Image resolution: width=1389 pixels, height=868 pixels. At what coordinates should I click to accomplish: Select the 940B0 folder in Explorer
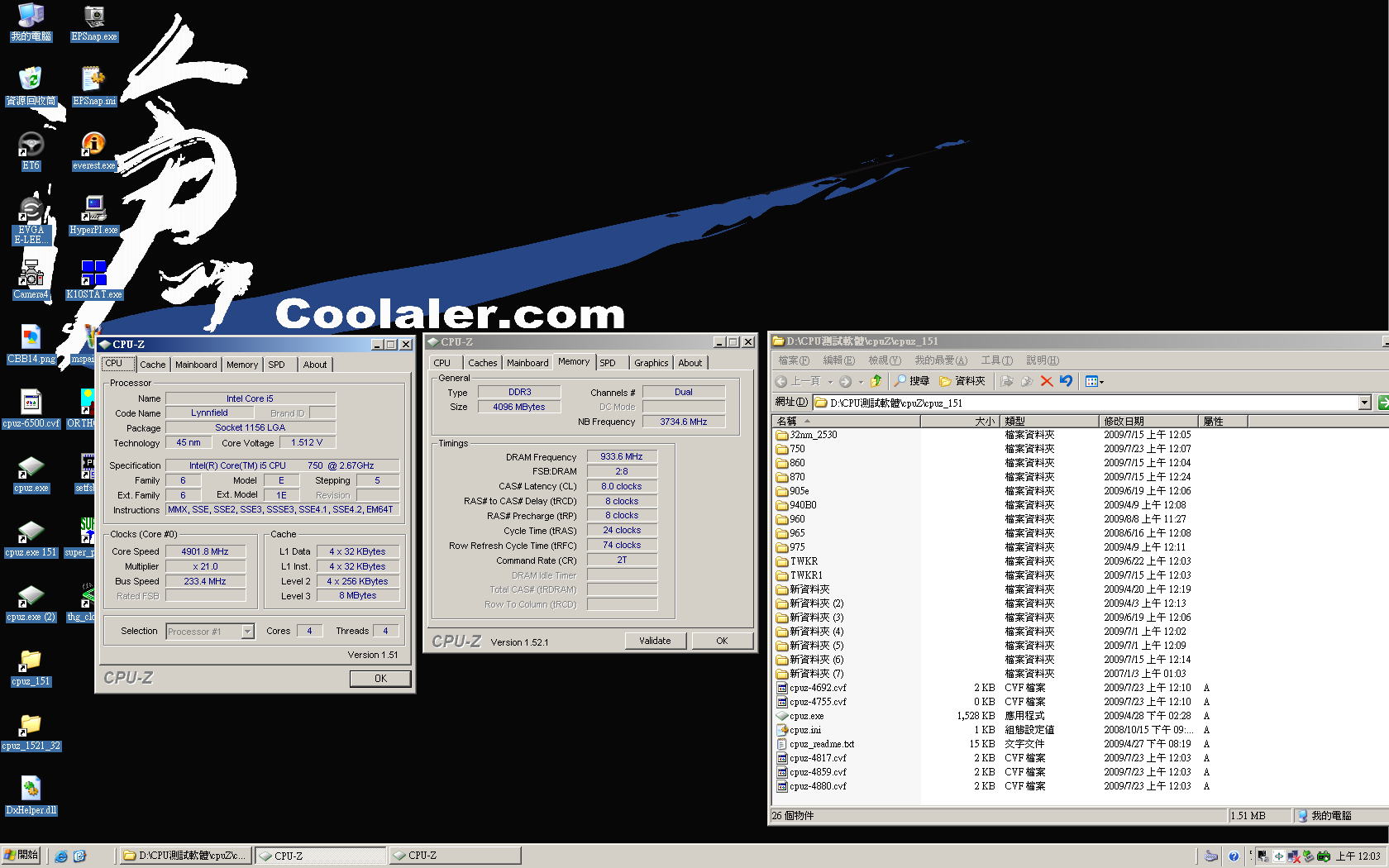[796, 505]
